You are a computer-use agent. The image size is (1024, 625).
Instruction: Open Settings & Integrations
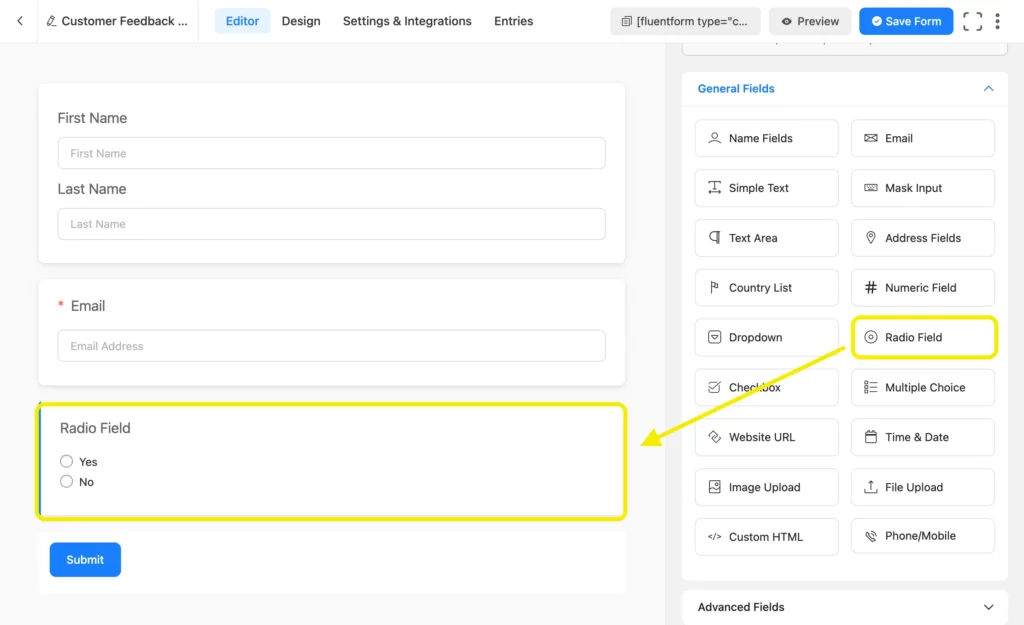[x=406, y=20]
